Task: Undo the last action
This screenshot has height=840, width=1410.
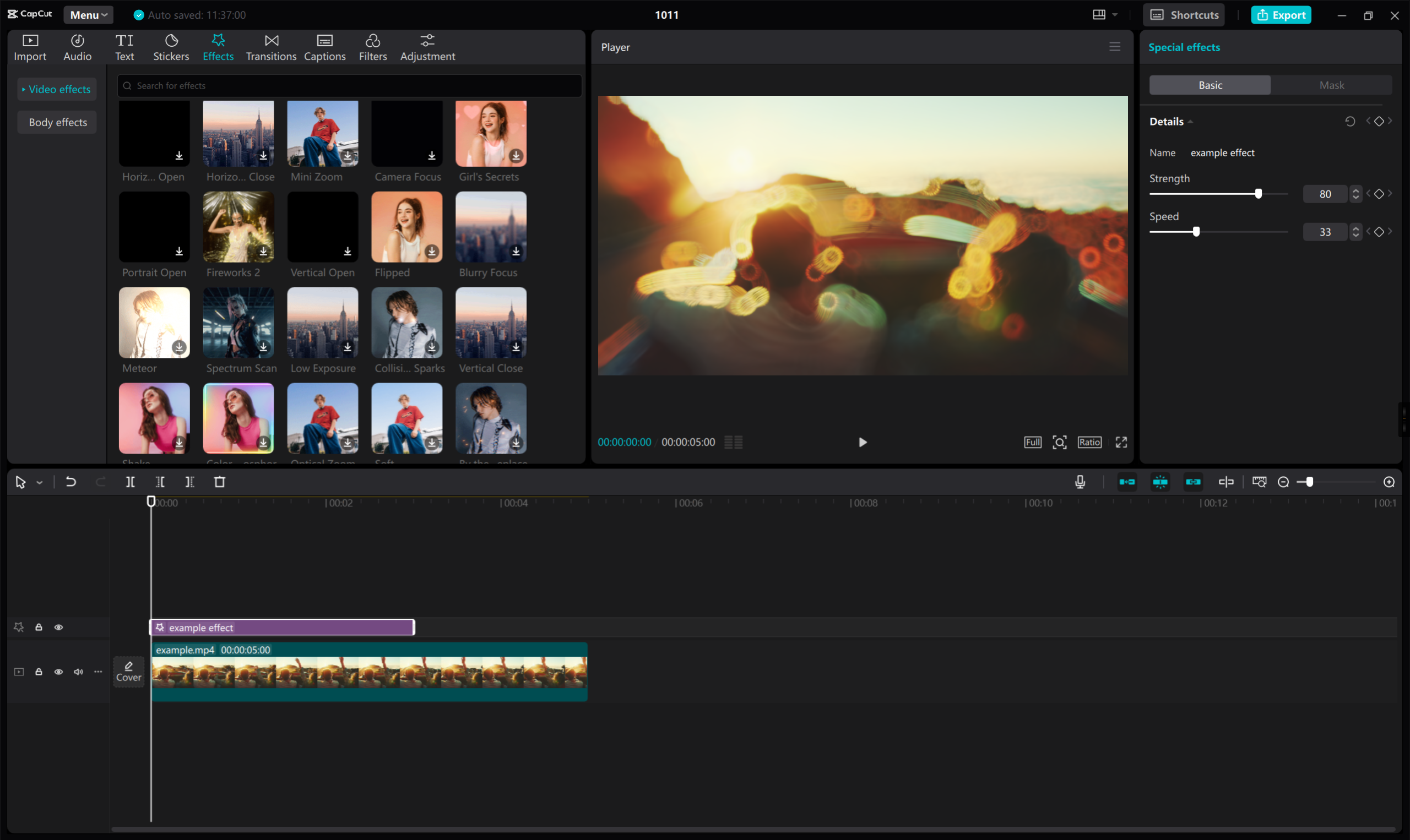Action: pyautogui.click(x=71, y=482)
